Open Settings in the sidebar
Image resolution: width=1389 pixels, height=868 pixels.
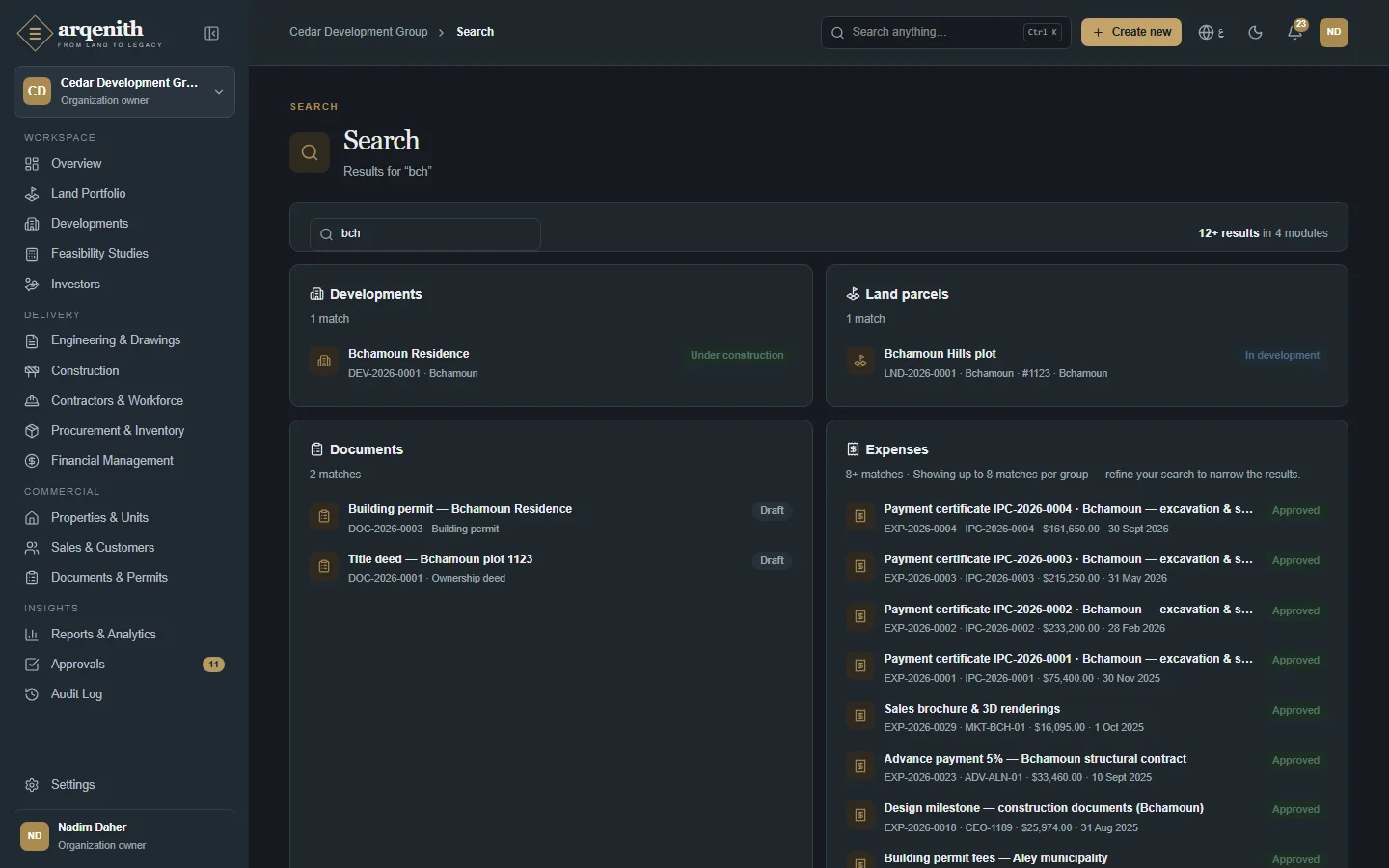coord(124,785)
